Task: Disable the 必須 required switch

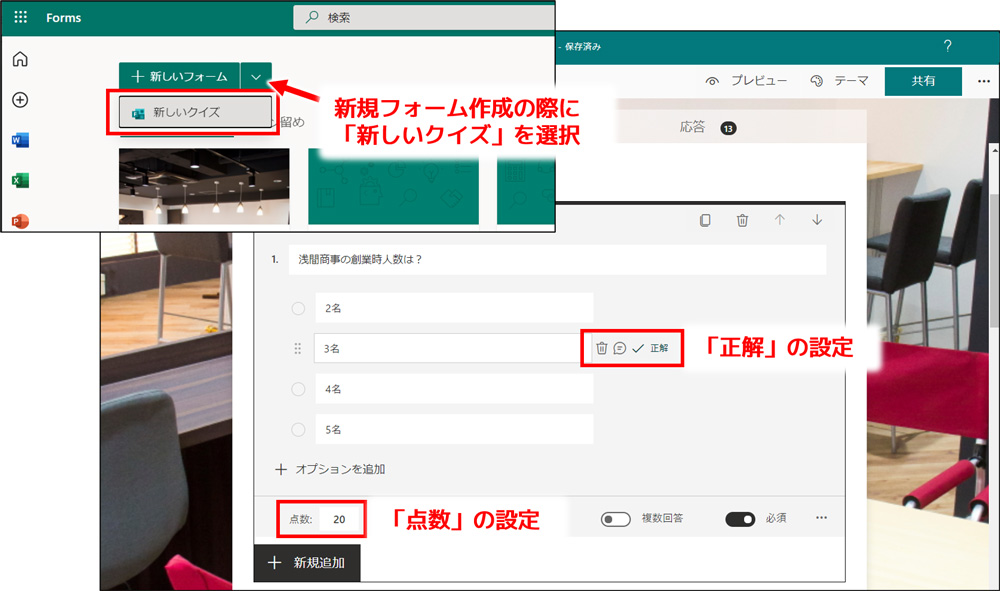Action: click(x=740, y=519)
